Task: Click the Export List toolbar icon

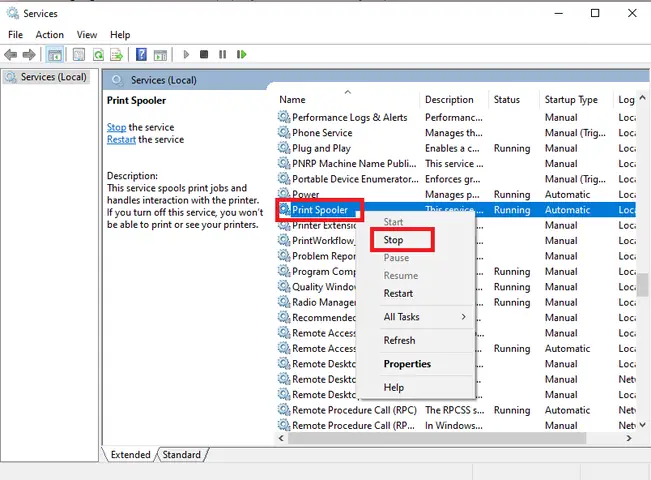Action: [x=117, y=54]
